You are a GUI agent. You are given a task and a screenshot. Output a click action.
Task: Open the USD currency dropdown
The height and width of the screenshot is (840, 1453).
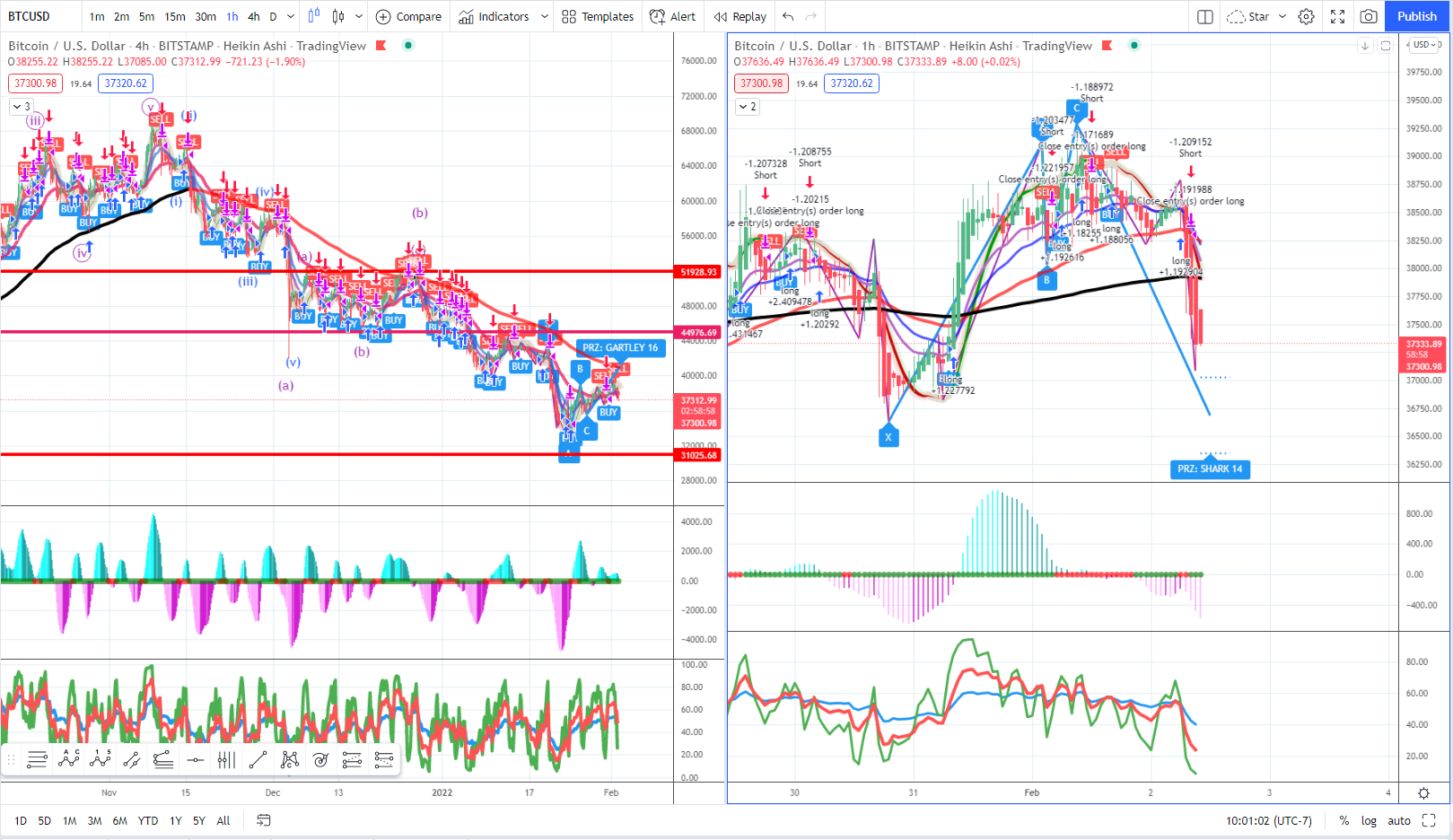(x=1426, y=45)
